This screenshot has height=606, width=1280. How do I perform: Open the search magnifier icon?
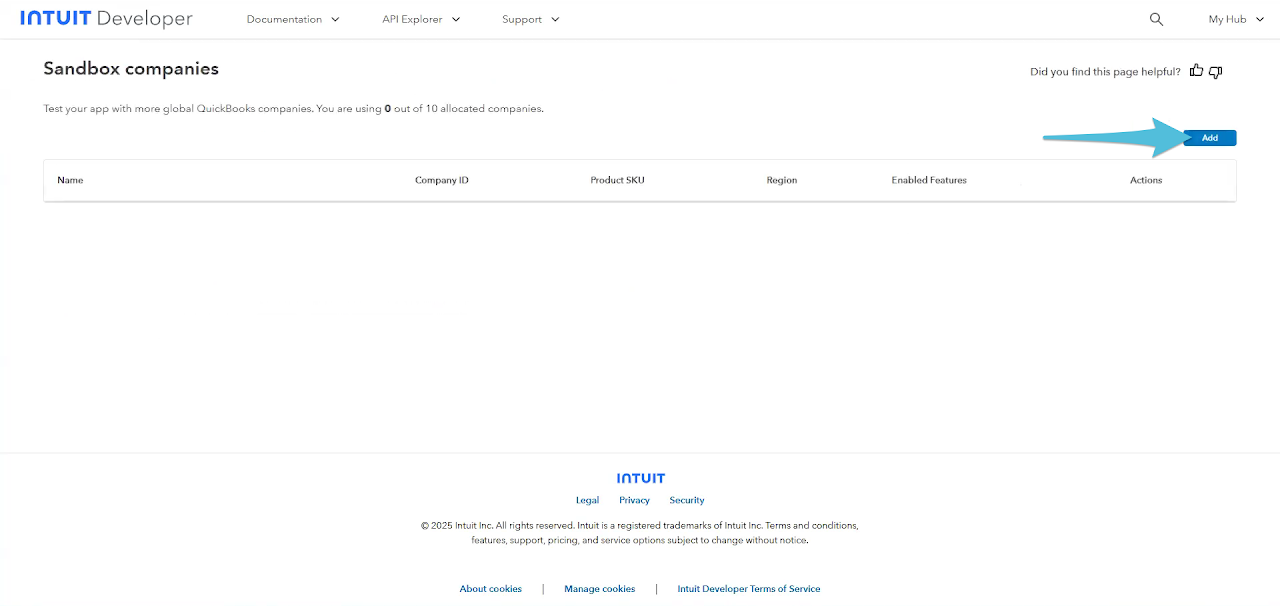[1156, 19]
